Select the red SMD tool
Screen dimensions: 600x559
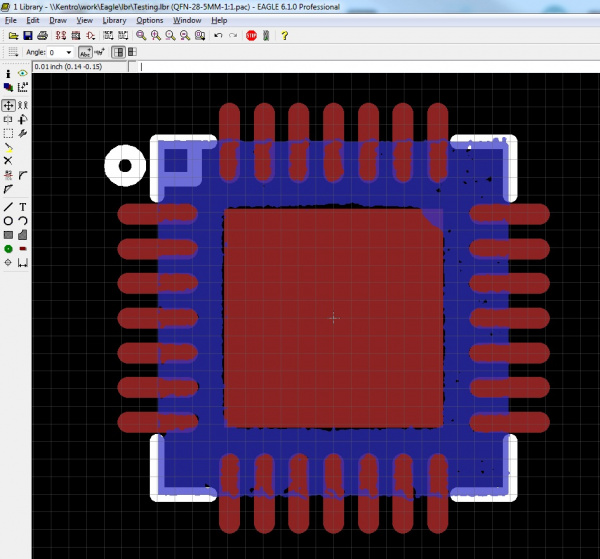(23, 249)
